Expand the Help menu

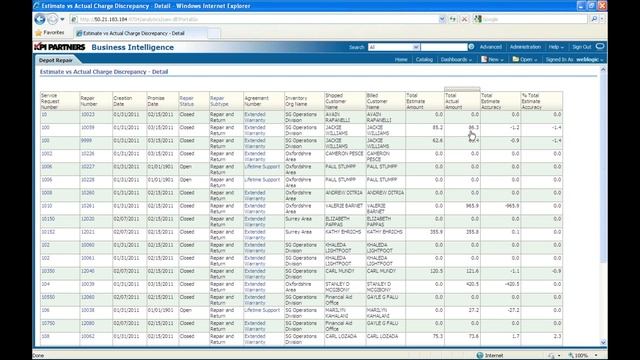tap(556, 47)
